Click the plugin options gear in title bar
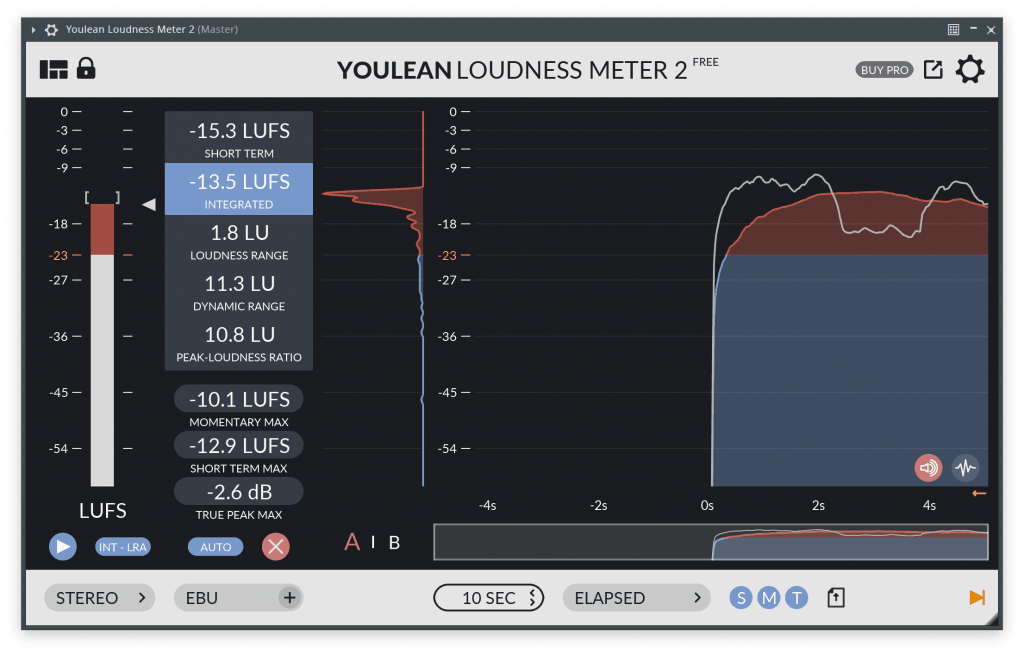 (51, 29)
